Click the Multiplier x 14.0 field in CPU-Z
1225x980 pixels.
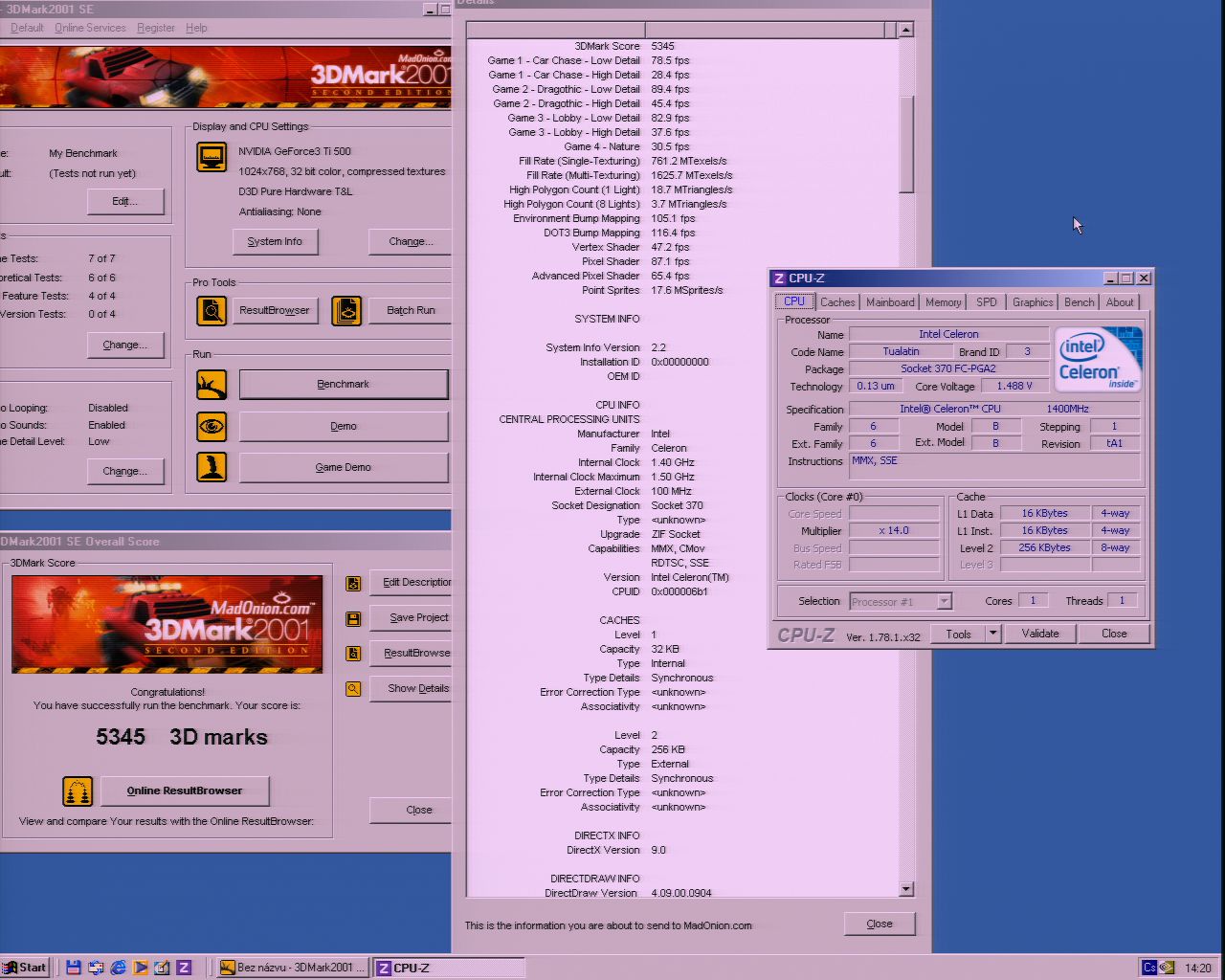pyautogui.click(x=894, y=530)
